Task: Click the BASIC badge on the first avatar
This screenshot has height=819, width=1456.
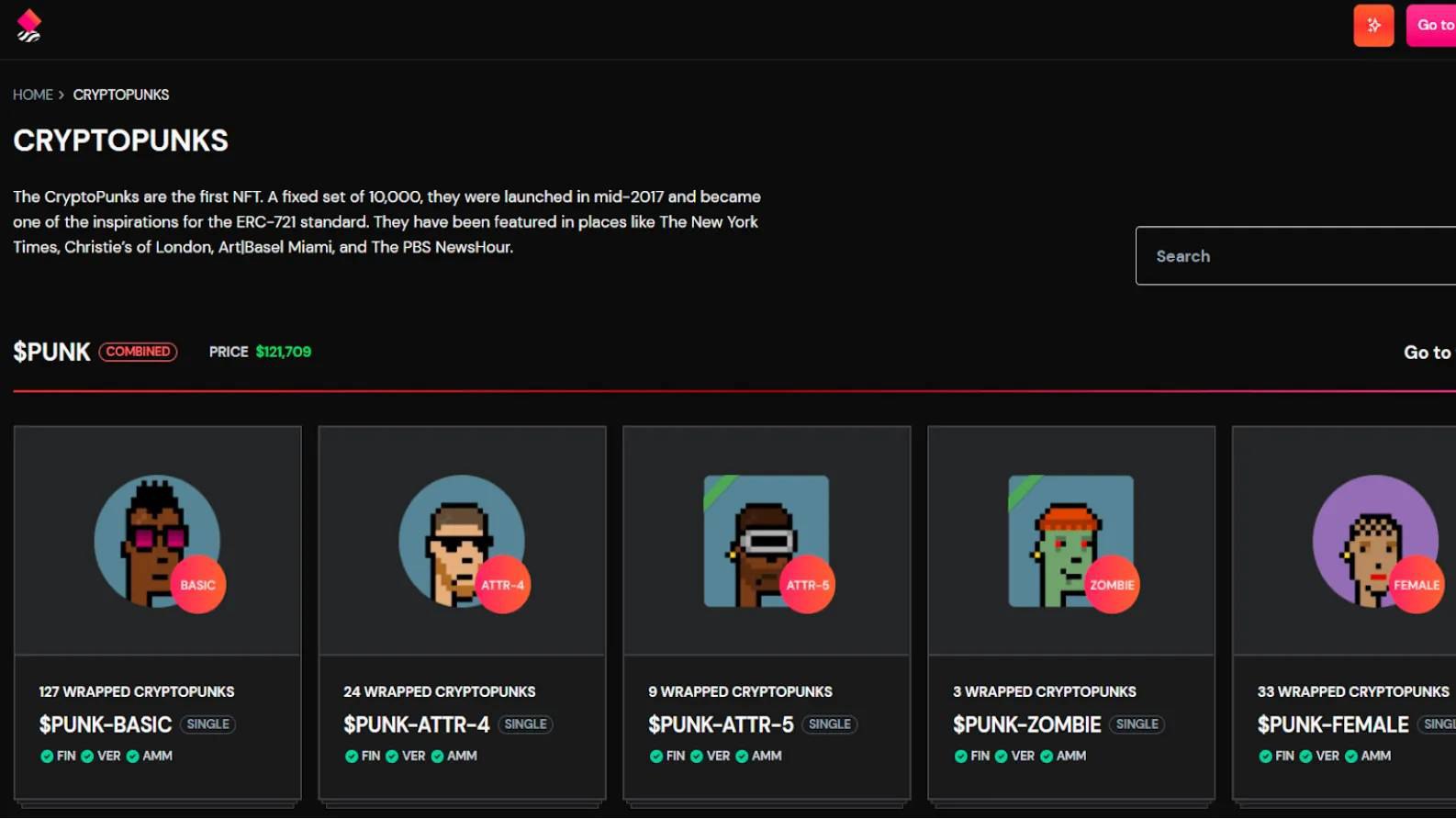Action: pos(197,585)
